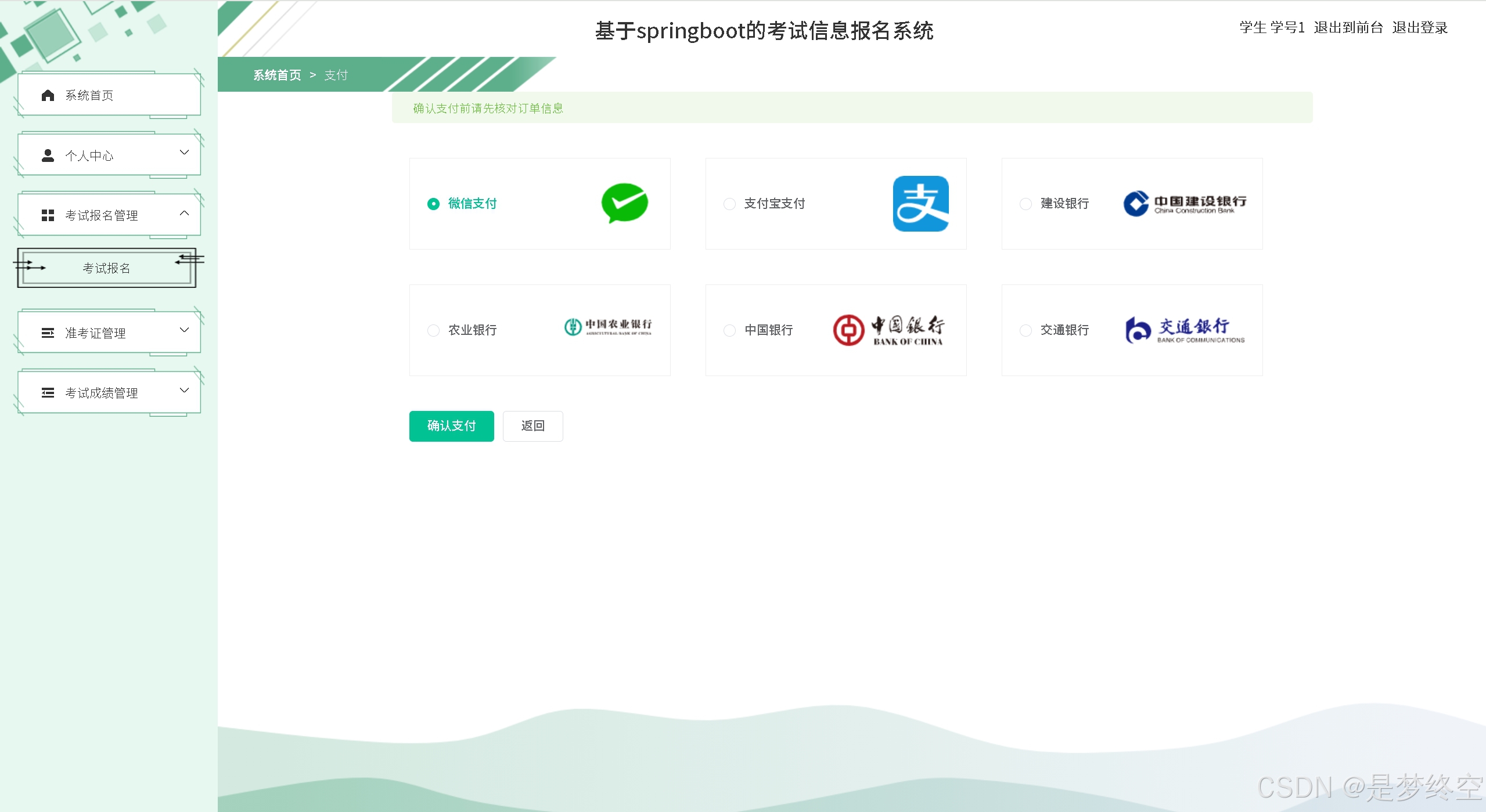Select the 建设银行 radio button

coord(1026,204)
